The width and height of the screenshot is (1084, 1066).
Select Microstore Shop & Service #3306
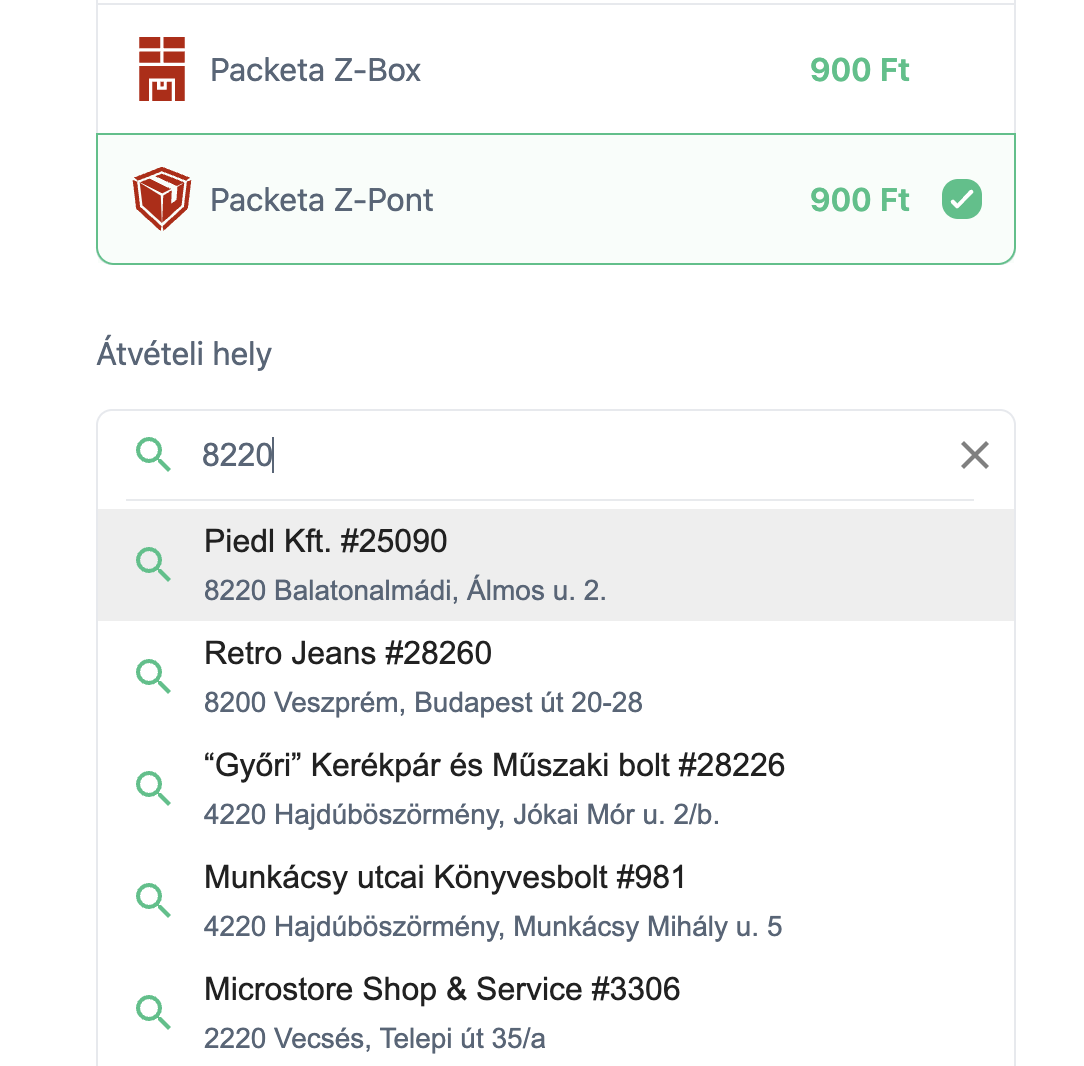442,990
